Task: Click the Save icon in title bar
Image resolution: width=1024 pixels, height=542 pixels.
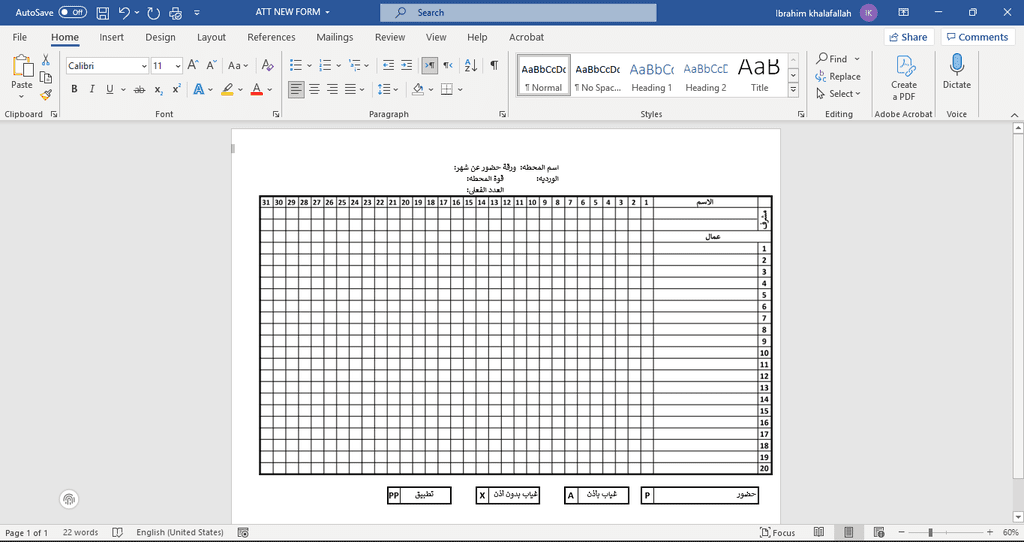Action: (103, 13)
